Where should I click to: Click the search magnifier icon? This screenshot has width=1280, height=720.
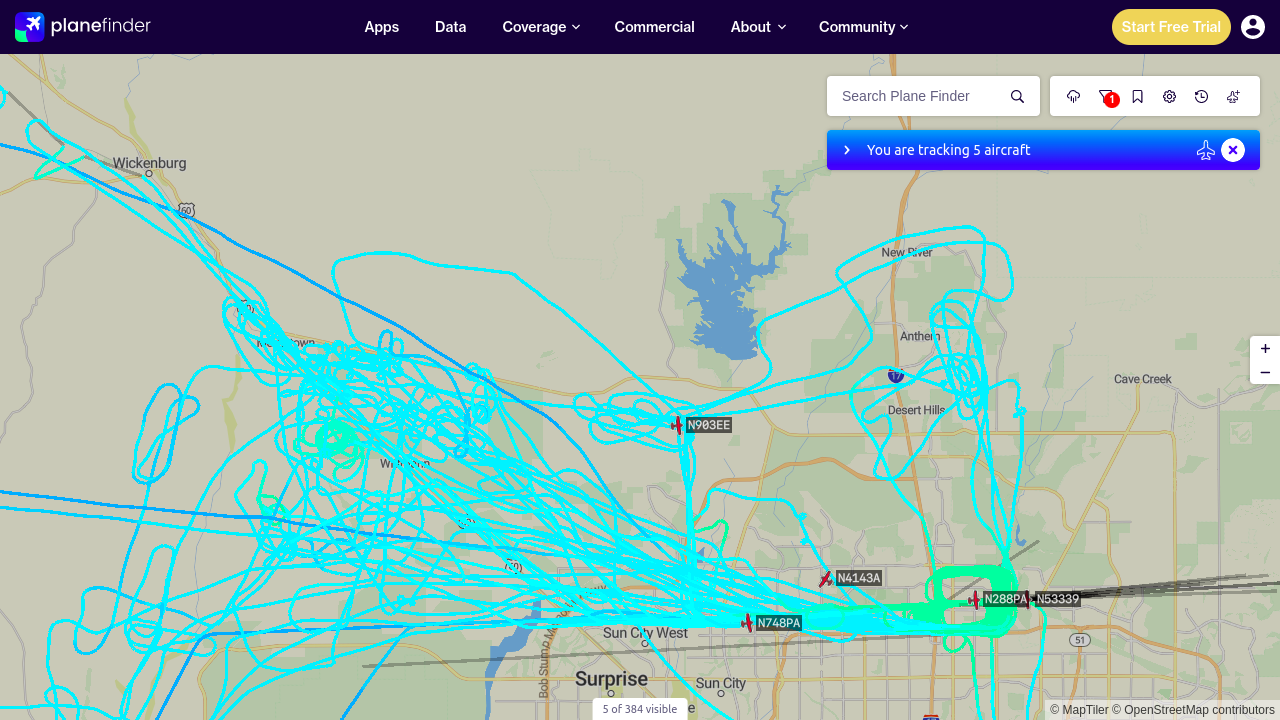tap(1017, 96)
